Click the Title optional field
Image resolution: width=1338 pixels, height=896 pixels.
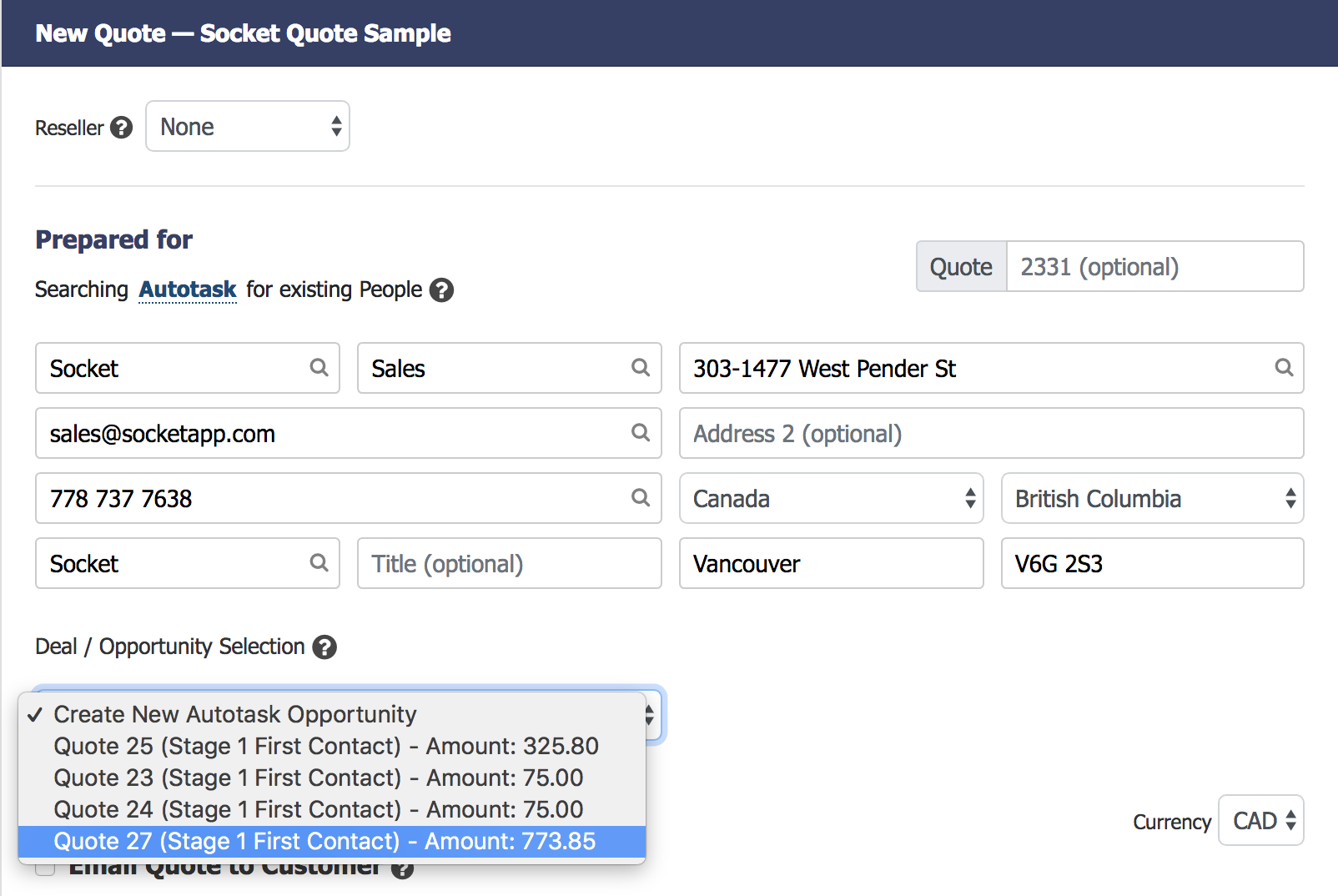510,563
